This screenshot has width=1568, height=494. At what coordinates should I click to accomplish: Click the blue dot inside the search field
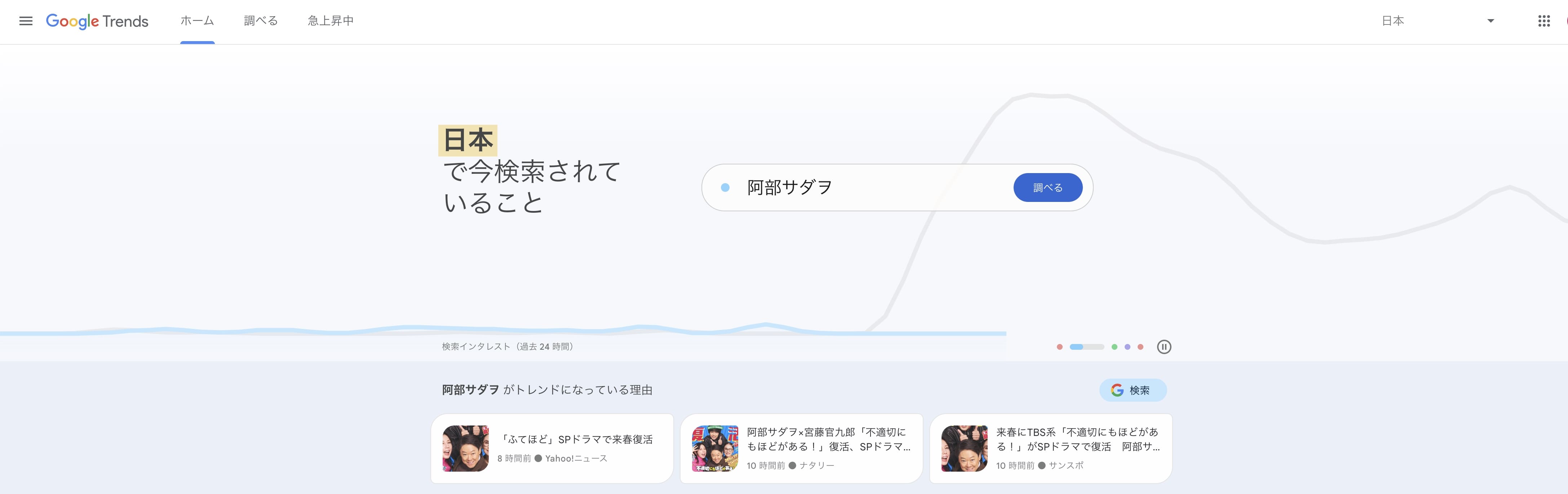tap(725, 188)
